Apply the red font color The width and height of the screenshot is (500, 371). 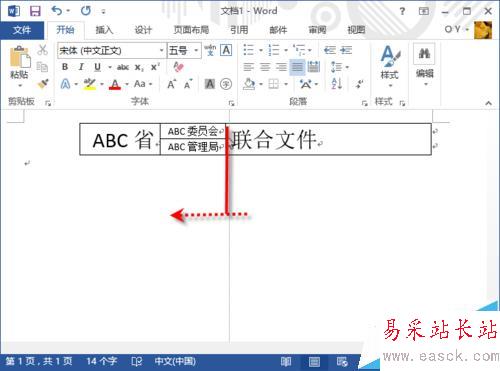pyautogui.click(x=115, y=84)
